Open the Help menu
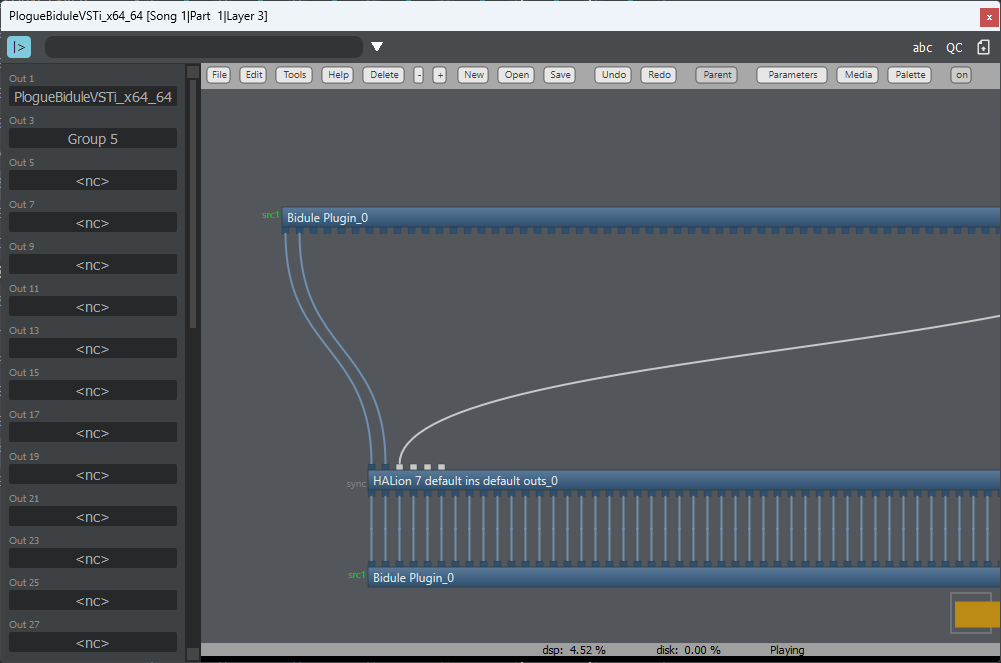This screenshot has height=663, width=1001. (338, 75)
